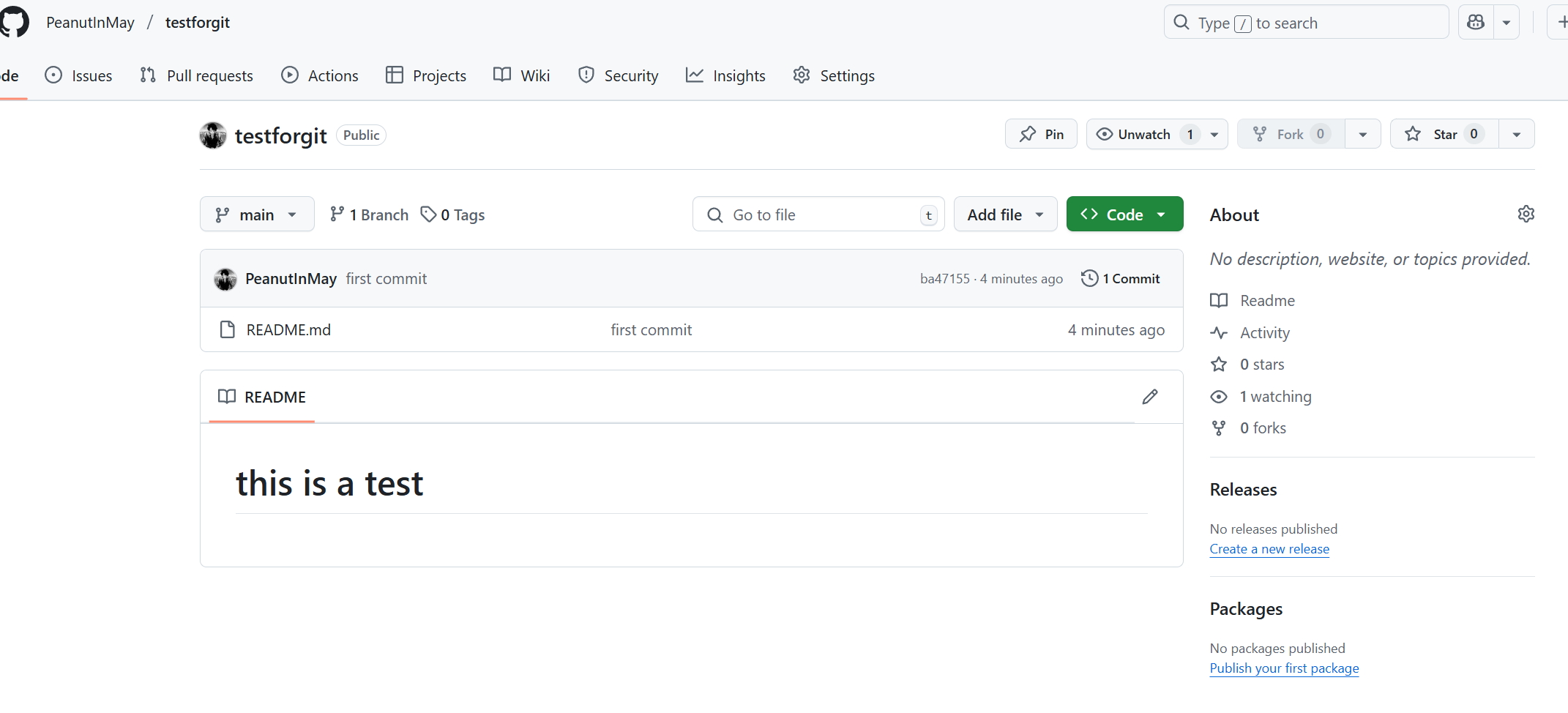This screenshot has width=1568, height=713.
Task: Switch to the Projects tab
Action: (x=426, y=75)
